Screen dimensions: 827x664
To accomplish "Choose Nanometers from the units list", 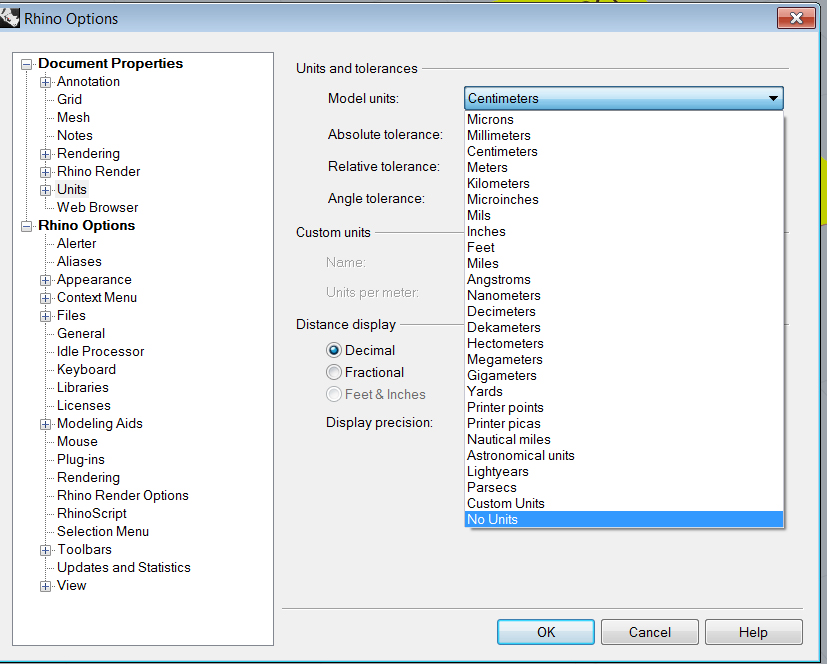I will click(x=623, y=295).
